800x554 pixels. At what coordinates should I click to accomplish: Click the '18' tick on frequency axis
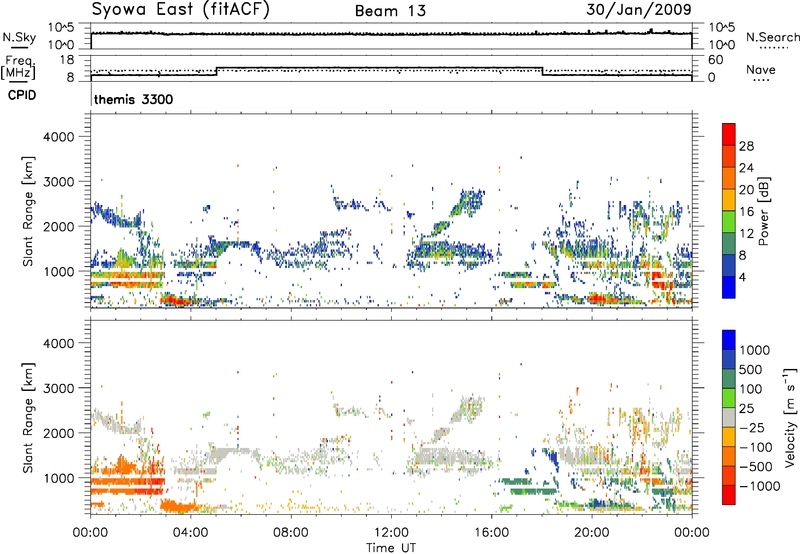pos(66,60)
